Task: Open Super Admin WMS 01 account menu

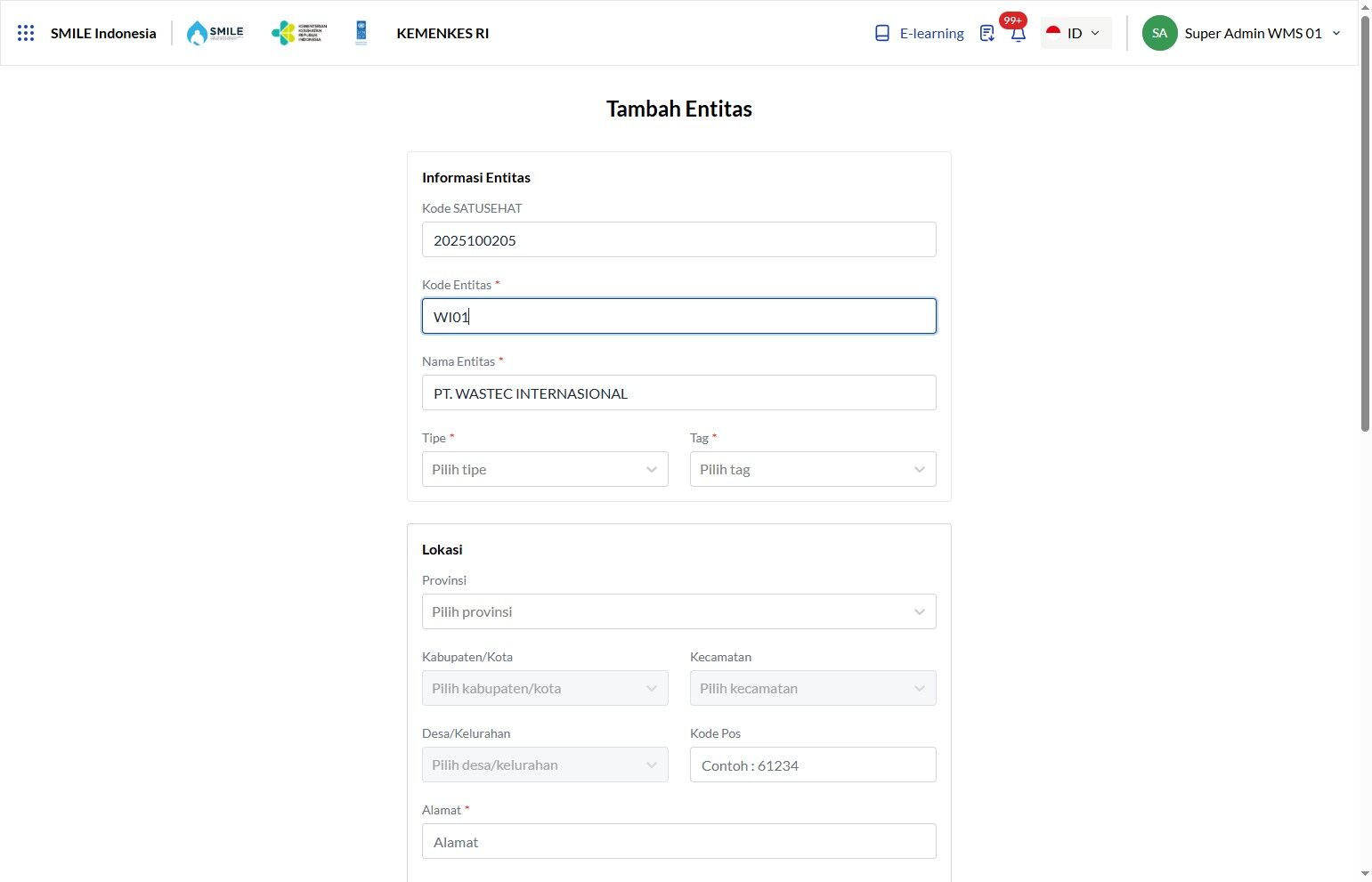Action: [1262, 33]
